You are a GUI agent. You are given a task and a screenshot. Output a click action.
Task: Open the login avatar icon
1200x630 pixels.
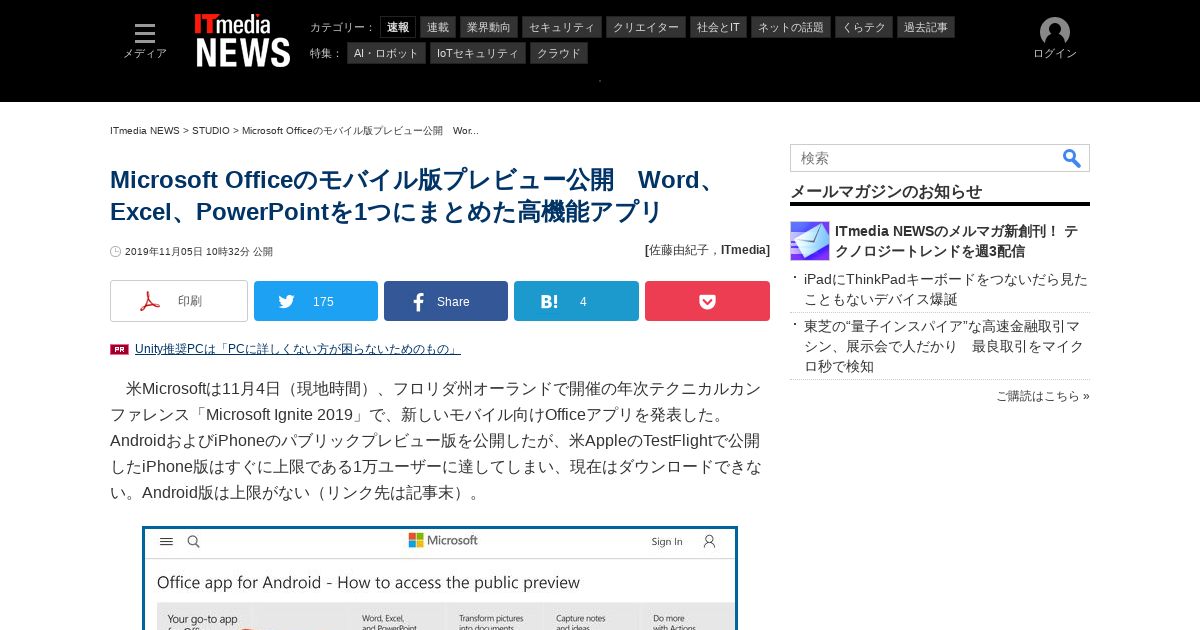coord(1055,32)
